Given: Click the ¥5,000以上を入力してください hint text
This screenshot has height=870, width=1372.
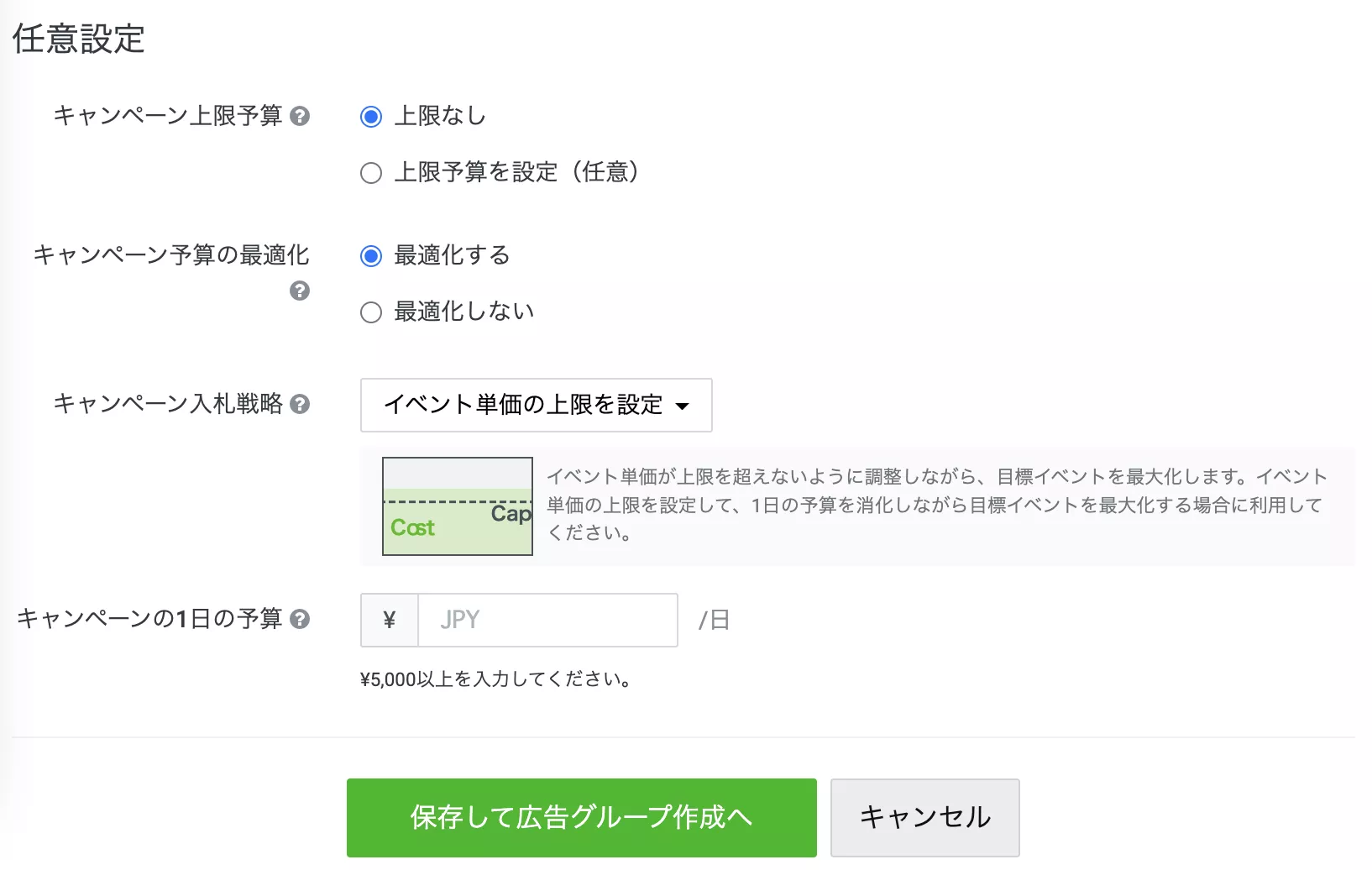Looking at the screenshot, I should click(495, 679).
